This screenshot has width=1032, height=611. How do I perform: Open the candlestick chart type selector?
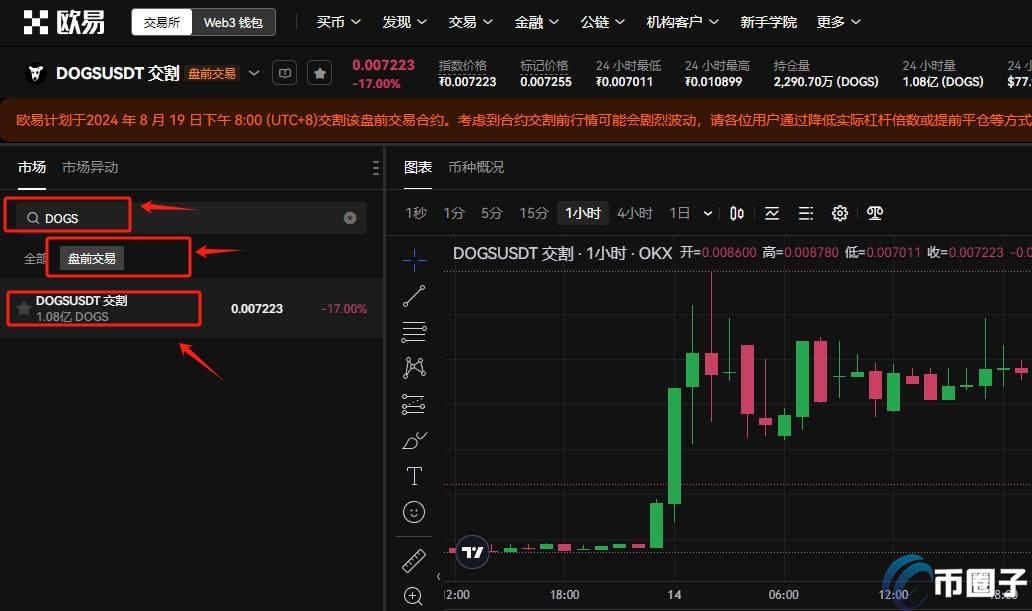(x=737, y=213)
